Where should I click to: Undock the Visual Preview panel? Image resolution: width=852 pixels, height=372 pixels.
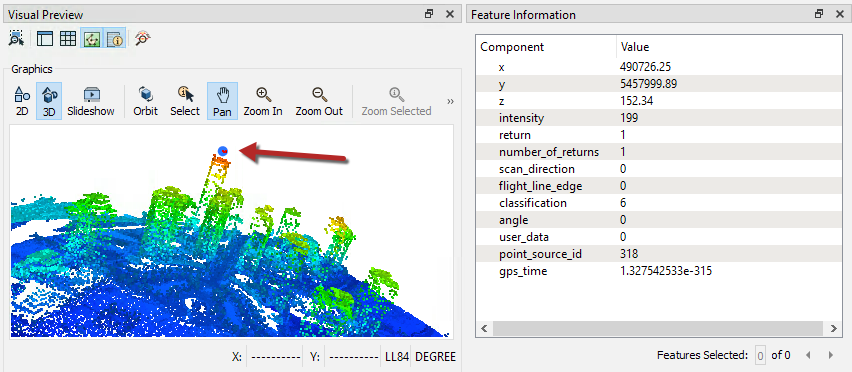429,14
